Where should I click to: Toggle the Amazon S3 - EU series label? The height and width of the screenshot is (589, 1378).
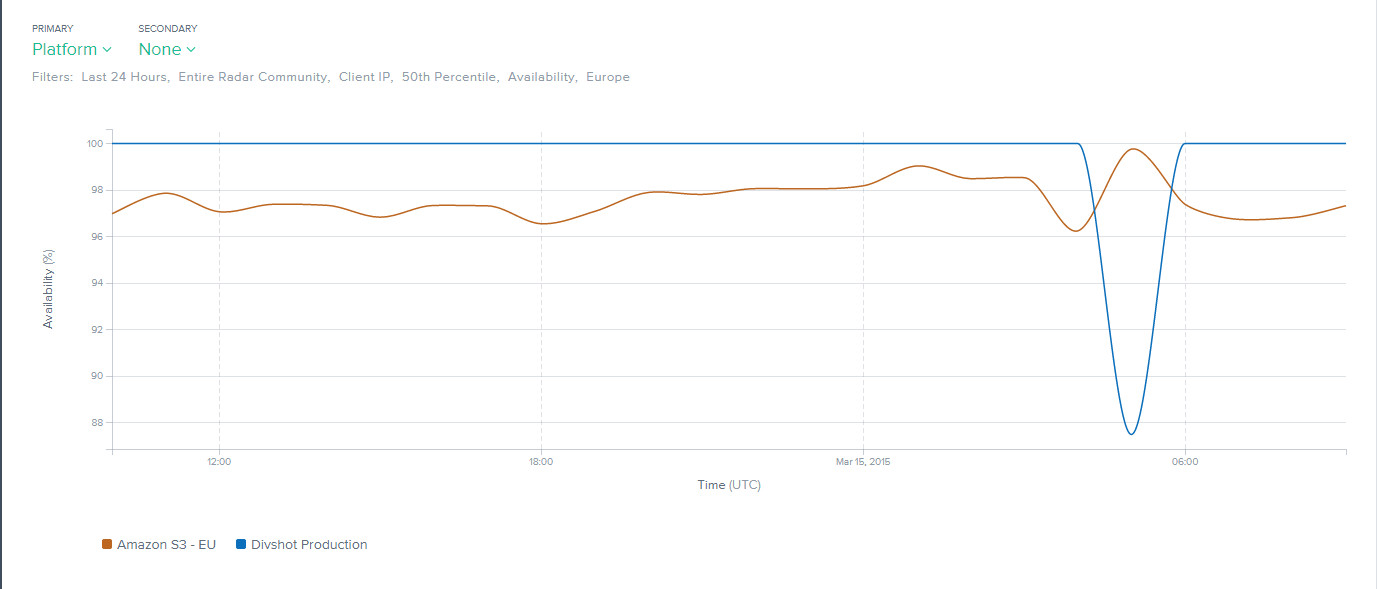point(166,545)
